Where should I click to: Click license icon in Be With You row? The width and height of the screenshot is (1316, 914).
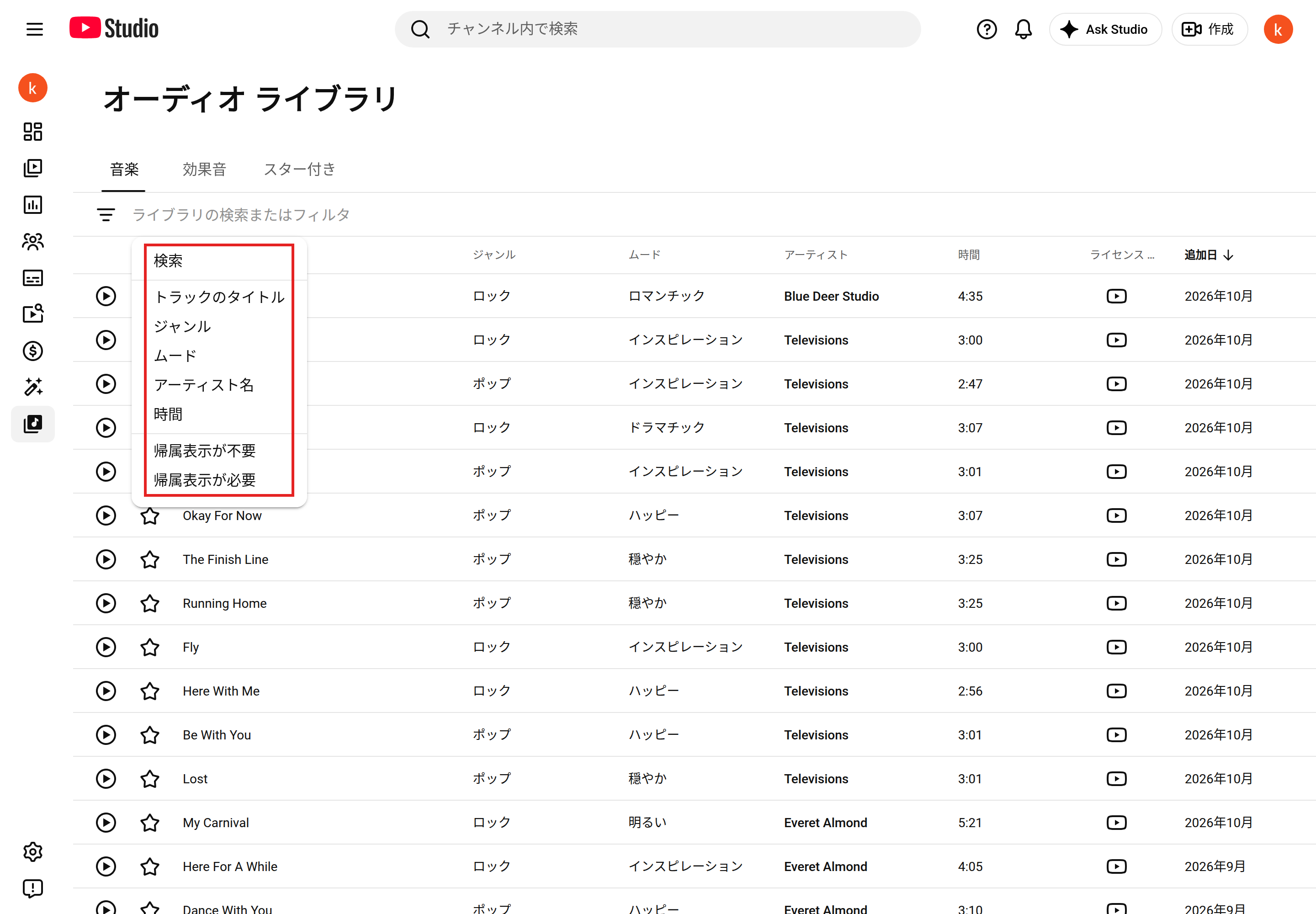click(1116, 735)
